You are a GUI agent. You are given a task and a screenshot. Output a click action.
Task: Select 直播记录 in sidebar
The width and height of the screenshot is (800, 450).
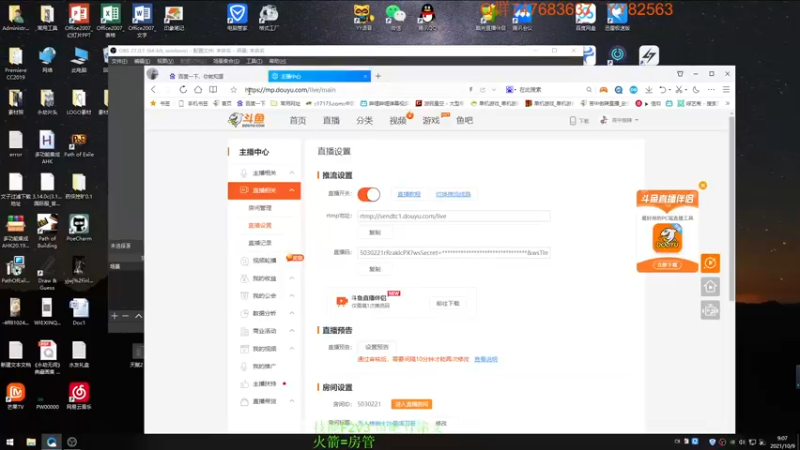[260, 243]
